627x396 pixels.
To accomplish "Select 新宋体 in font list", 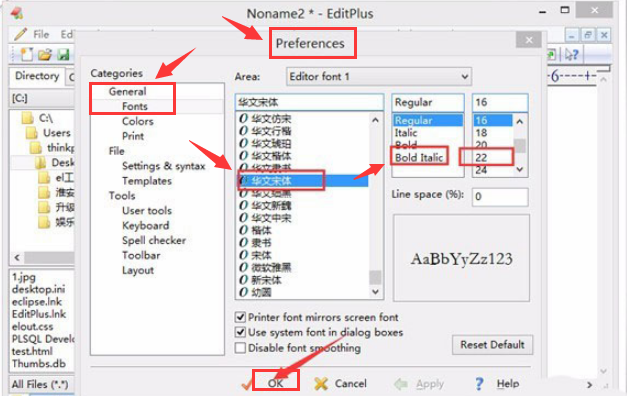I will pyautogui.click(x=266, y=280).
